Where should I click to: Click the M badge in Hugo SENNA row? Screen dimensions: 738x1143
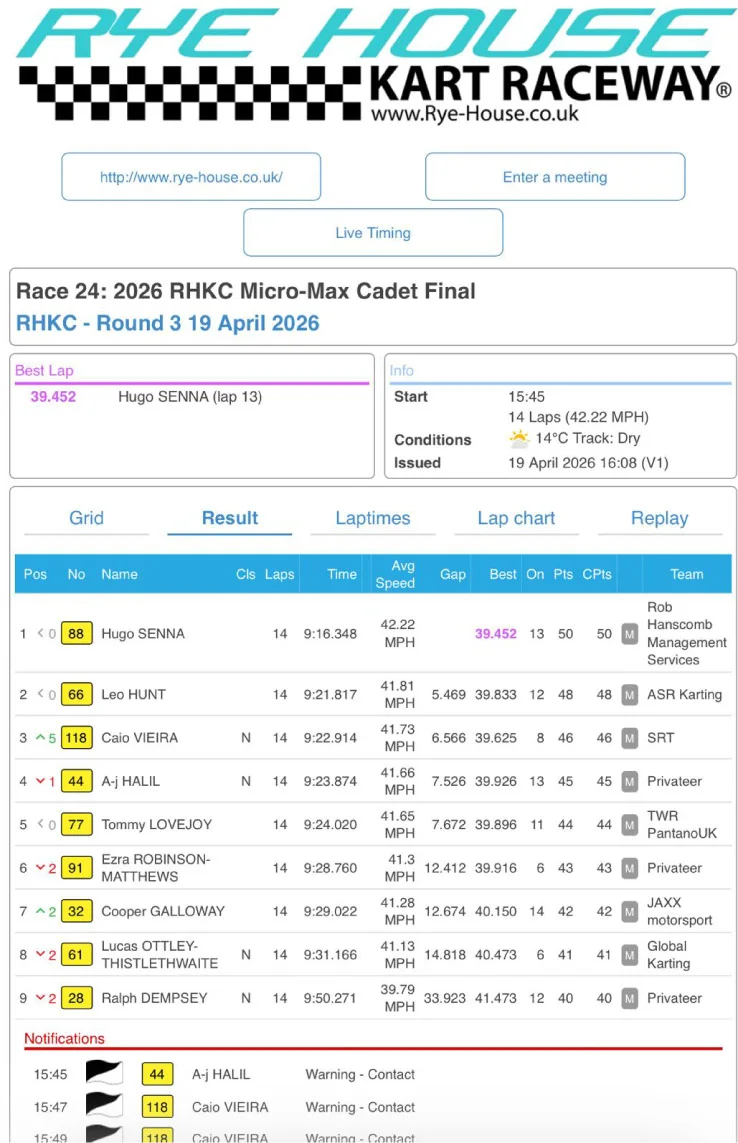629,633
